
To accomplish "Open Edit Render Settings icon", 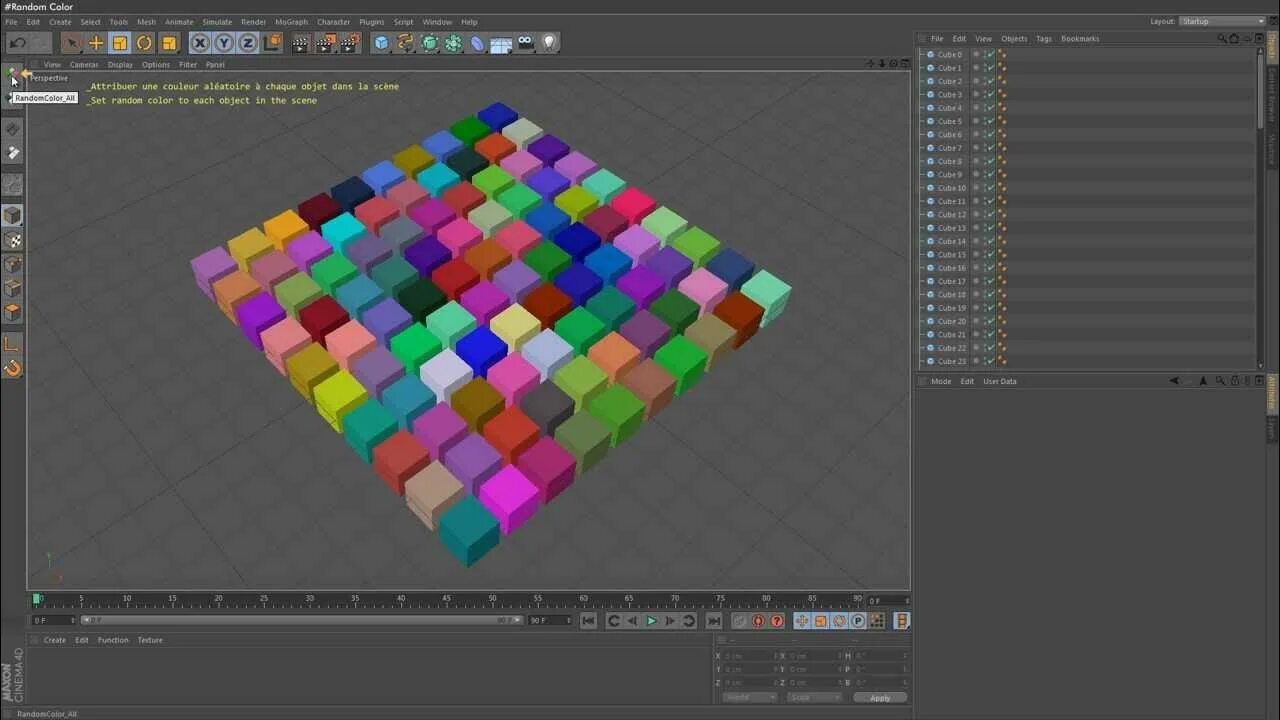I will [x=349, y=43].
